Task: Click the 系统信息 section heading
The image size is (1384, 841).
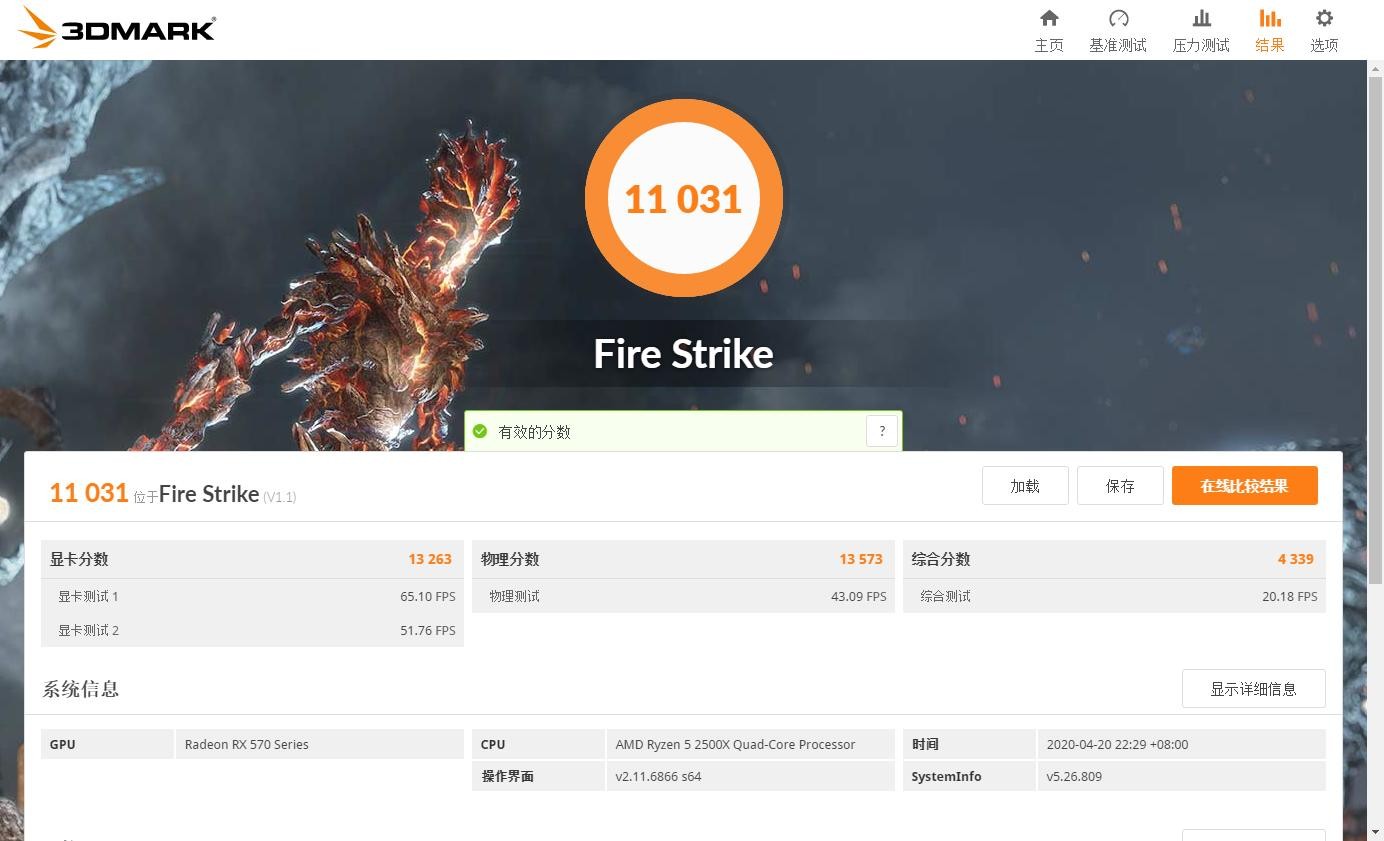Action: pos(81,689)
